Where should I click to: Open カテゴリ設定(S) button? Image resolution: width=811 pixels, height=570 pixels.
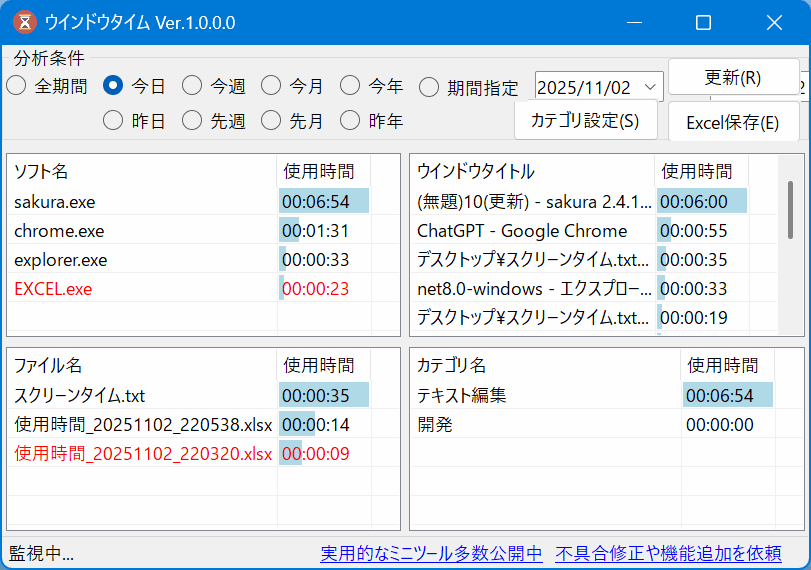[585, 121]
